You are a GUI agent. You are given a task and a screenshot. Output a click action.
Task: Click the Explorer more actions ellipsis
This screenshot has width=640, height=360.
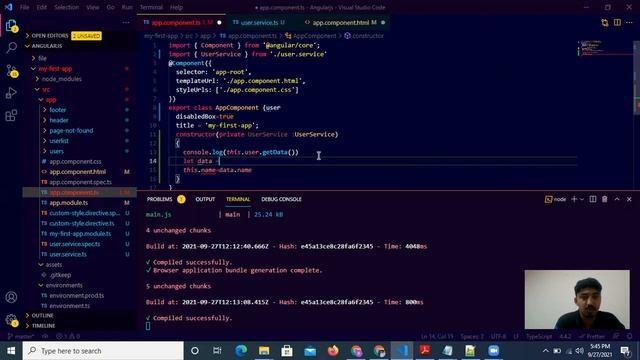coord(126,22)
